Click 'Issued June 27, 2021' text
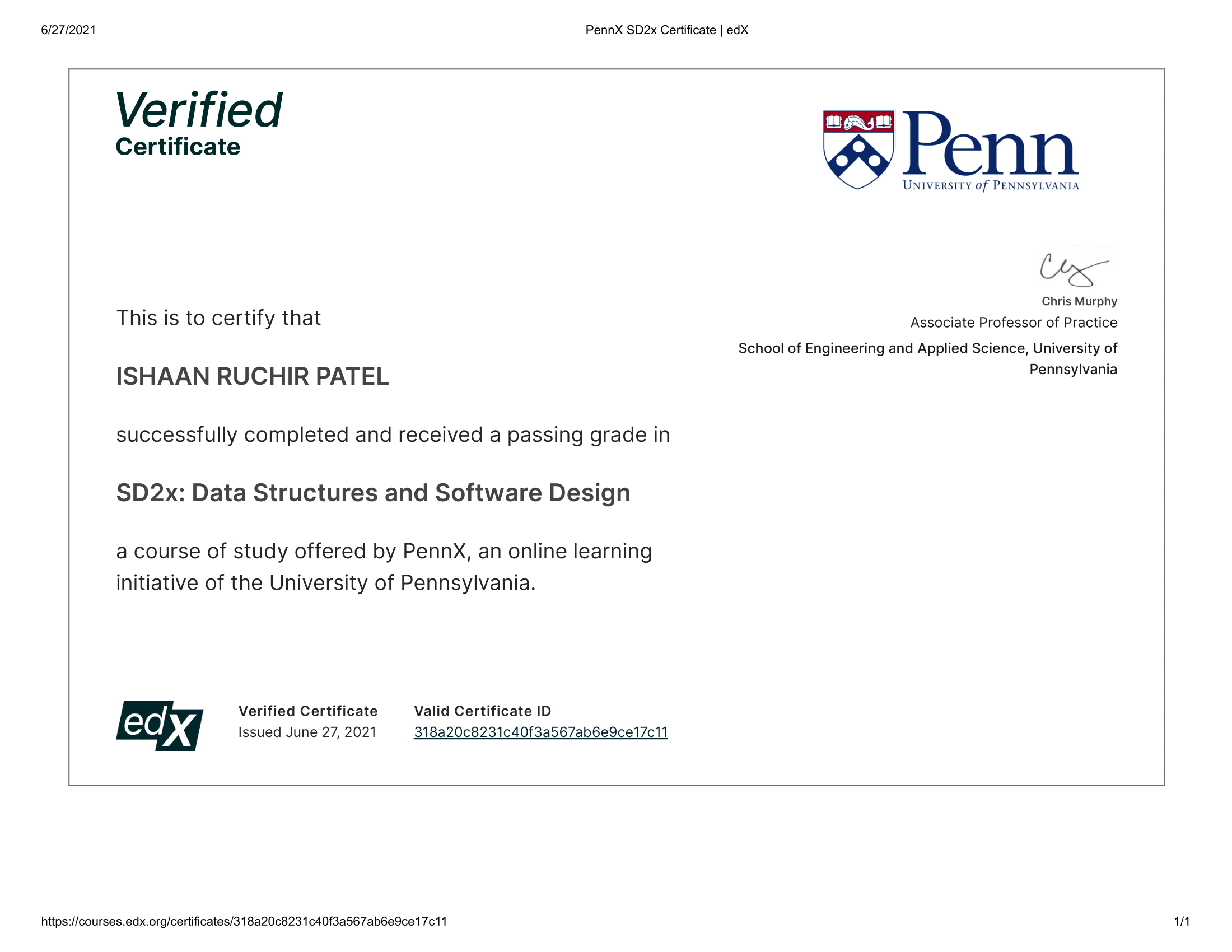Image resolution: width=1232 pixels, height=952 pixels. [x=307, y=732]
